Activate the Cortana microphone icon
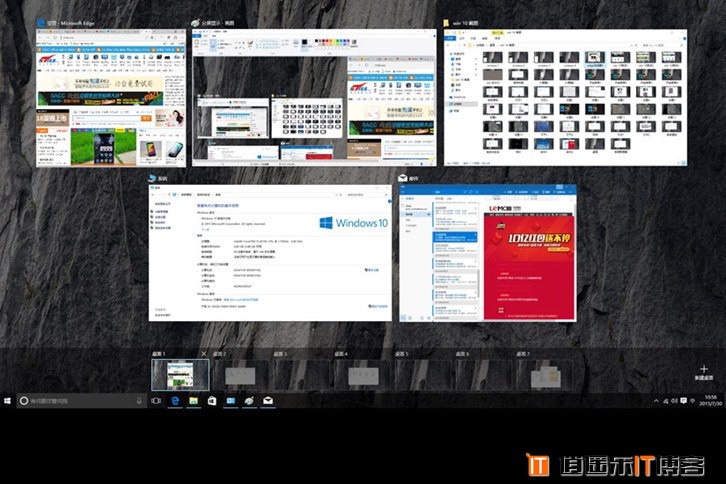 (x=139, y=401)
